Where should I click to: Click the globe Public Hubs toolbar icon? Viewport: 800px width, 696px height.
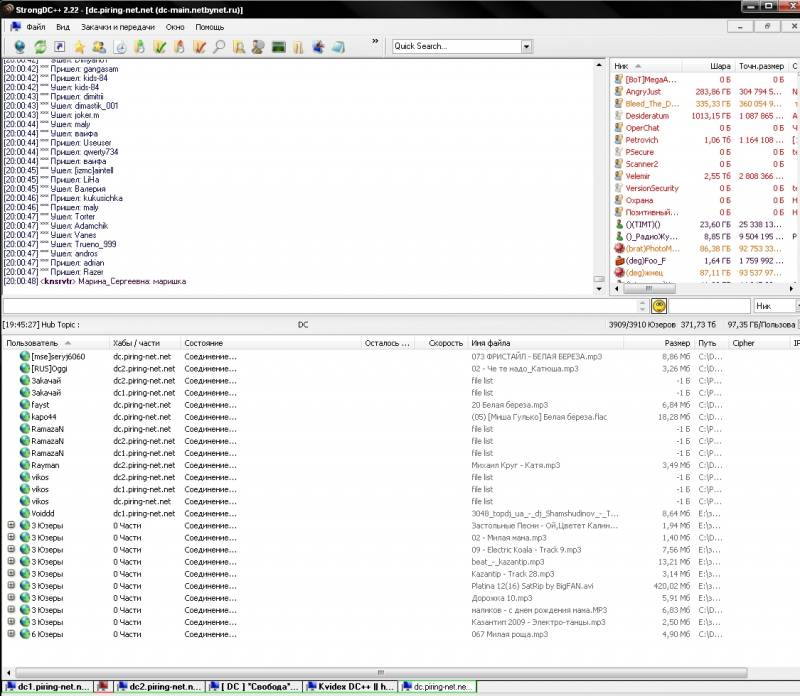[20, 46]
